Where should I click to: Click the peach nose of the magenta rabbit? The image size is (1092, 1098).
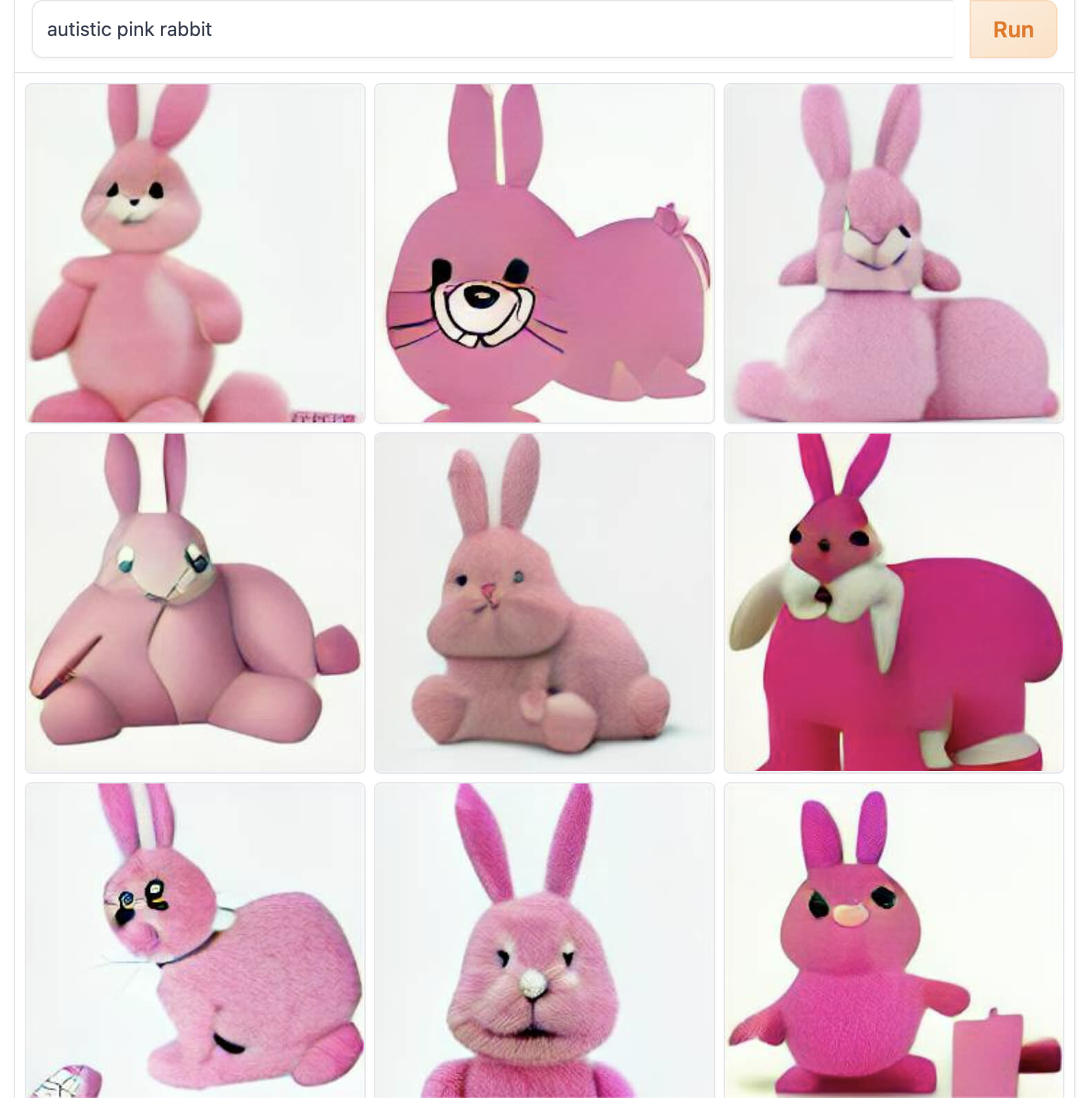850,915
